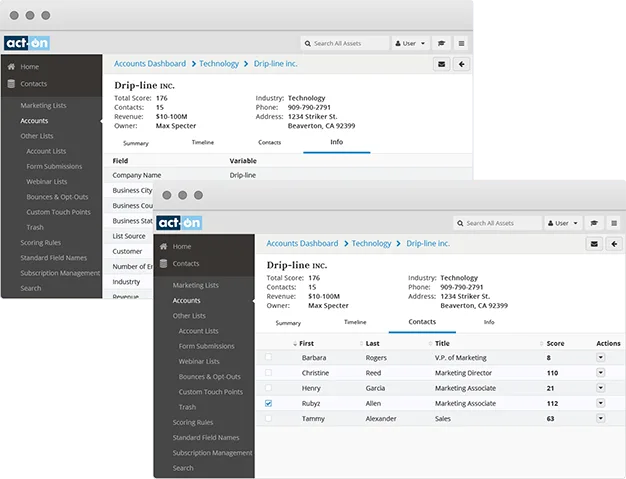Switch to the Info tab in the front window
This screenshot has width=626, height=479.
489,322
